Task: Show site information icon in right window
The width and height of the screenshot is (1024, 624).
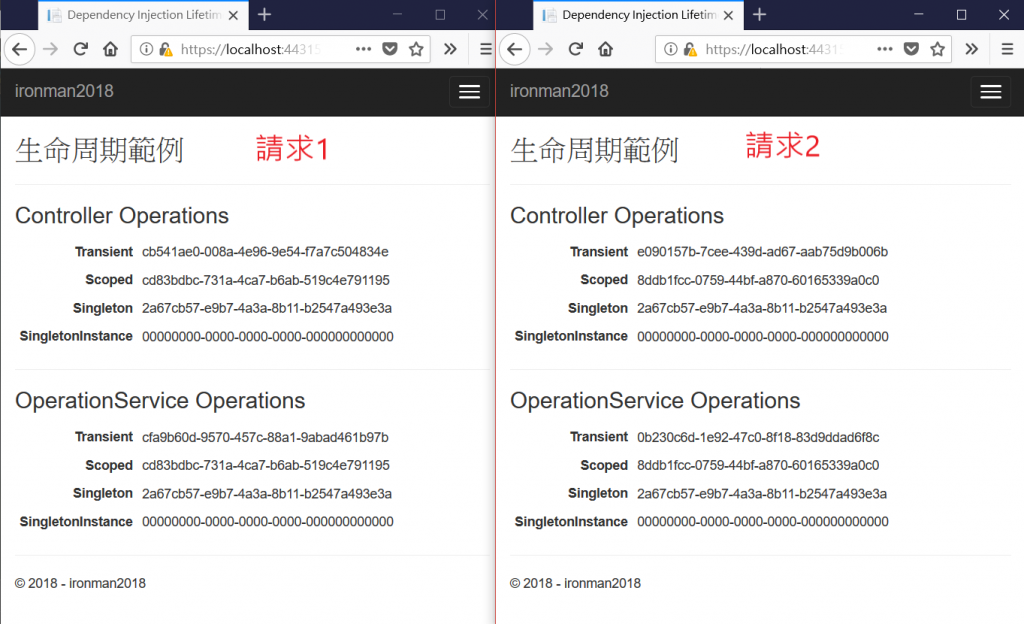Action: [x=671, y=49]
